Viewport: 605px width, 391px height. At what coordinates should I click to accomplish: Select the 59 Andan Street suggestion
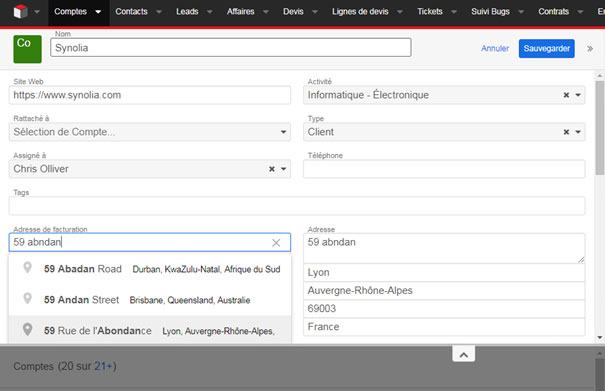click(x=150, y=300)
